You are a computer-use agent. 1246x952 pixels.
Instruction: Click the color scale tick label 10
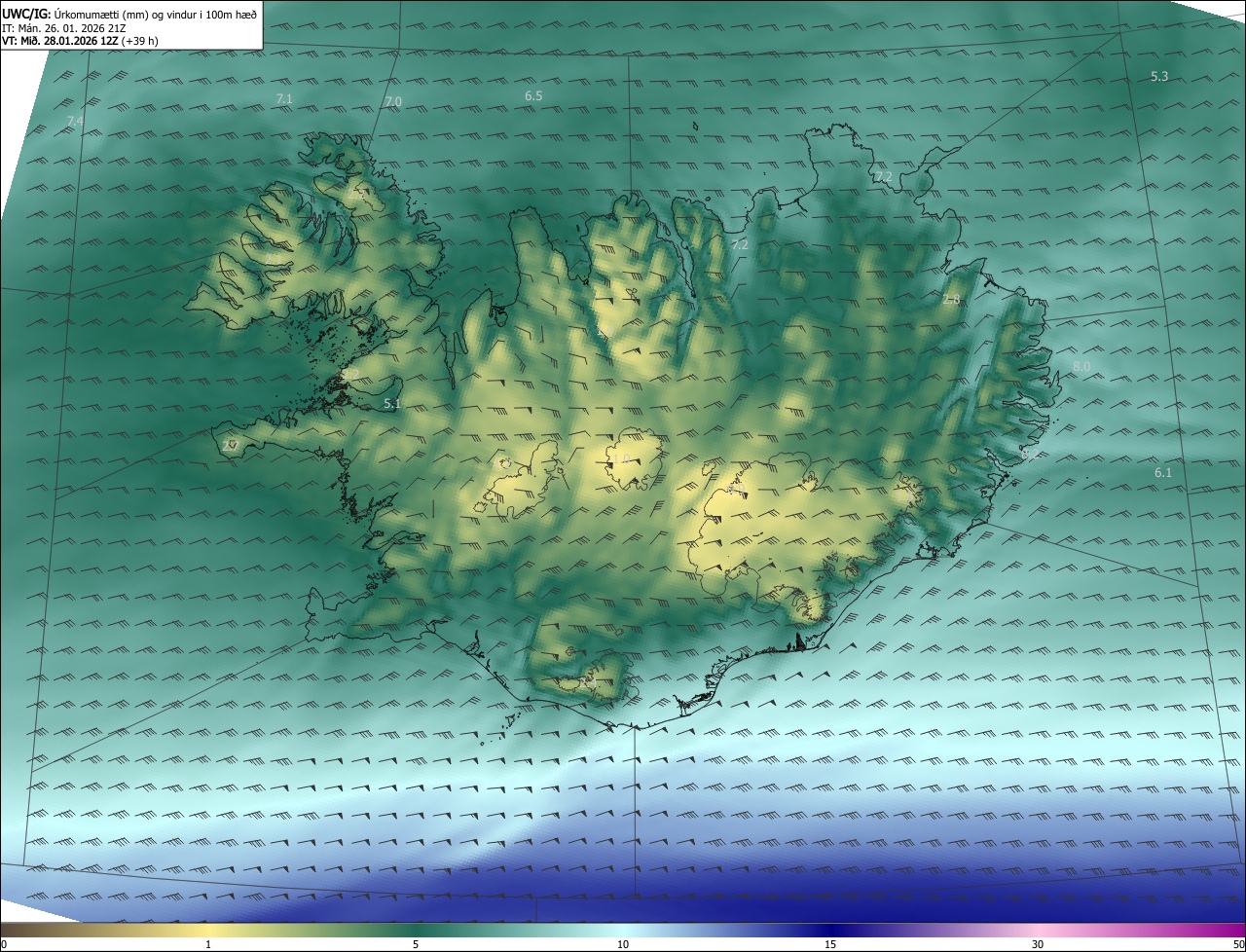pyautogui.click(x=623, y=944)
